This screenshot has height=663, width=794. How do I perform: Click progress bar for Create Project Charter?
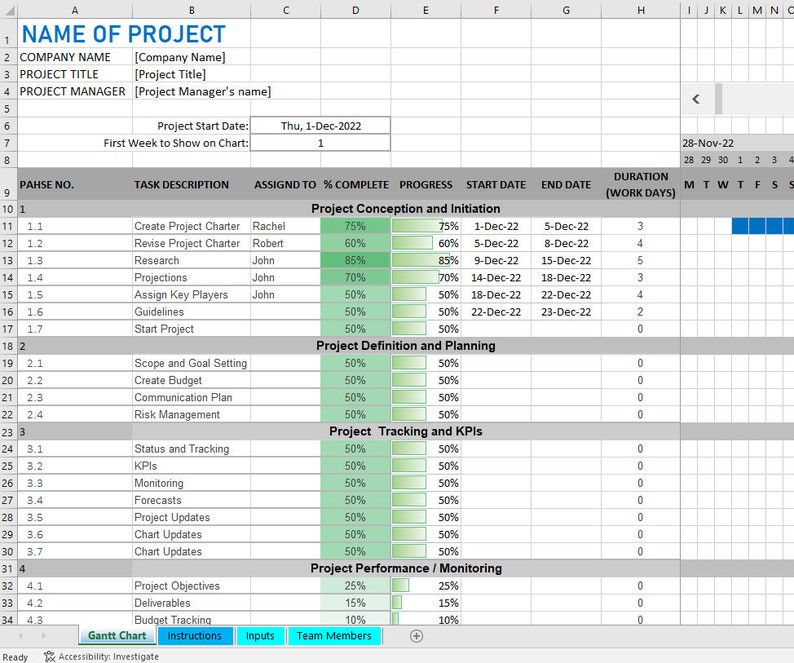(417, 226)
